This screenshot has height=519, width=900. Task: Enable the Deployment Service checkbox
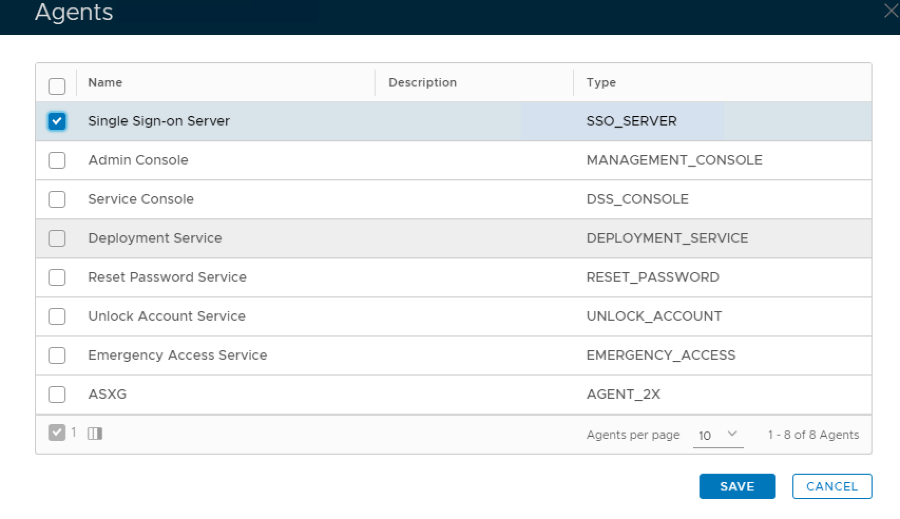point(57,238)
